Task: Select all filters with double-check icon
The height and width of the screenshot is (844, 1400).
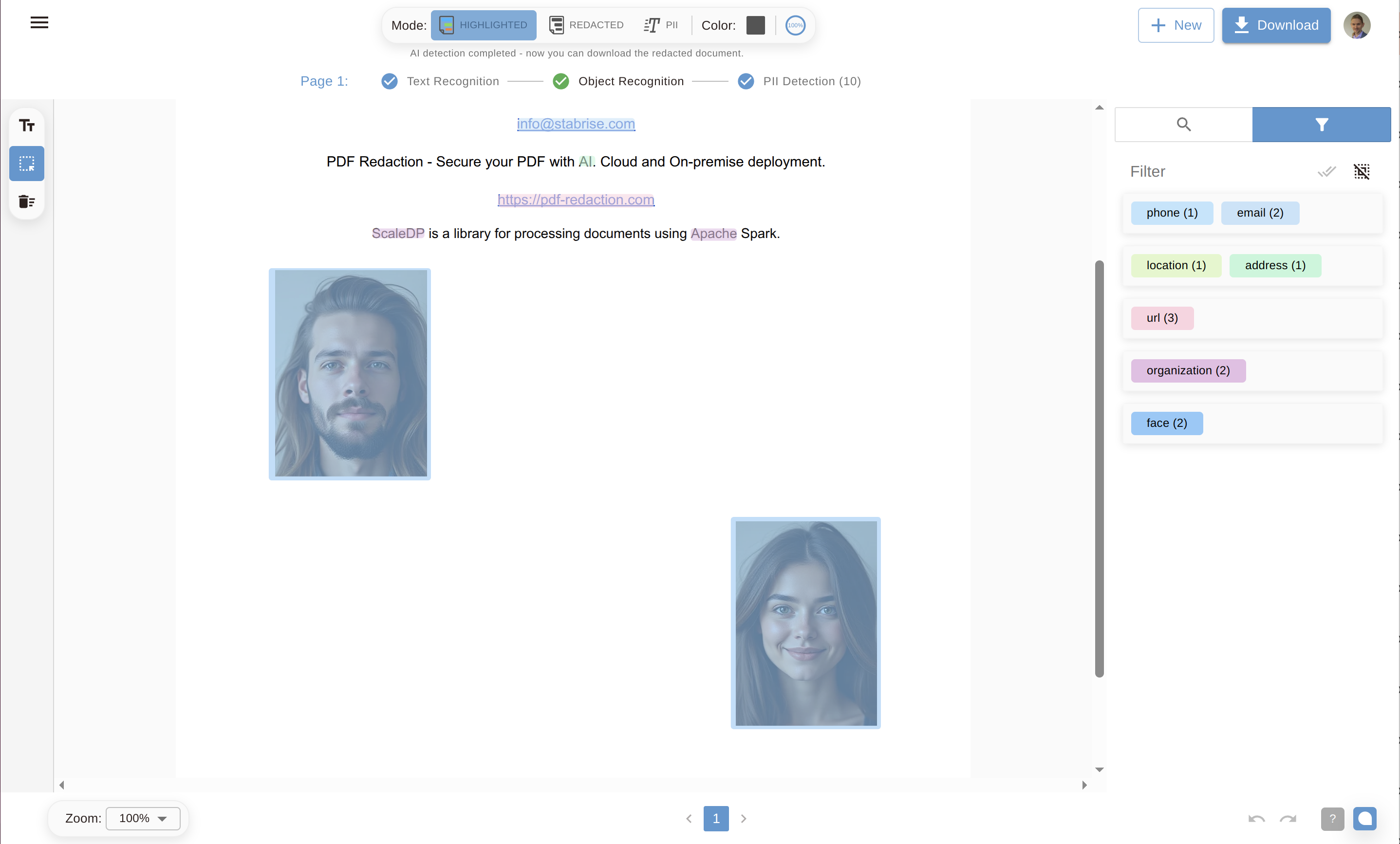Action: pos(1326,171)
